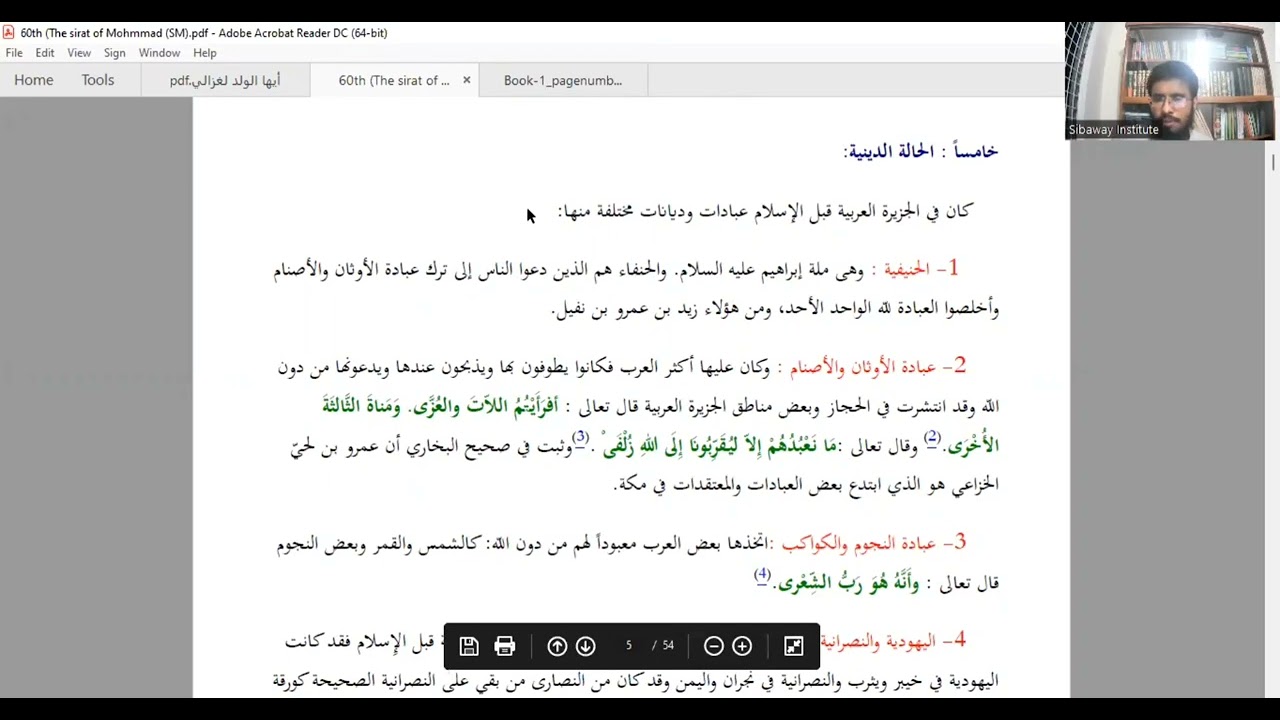Screen dimensions: 1280x720
Task: Open the Sign menu
Action: point(115,53)
